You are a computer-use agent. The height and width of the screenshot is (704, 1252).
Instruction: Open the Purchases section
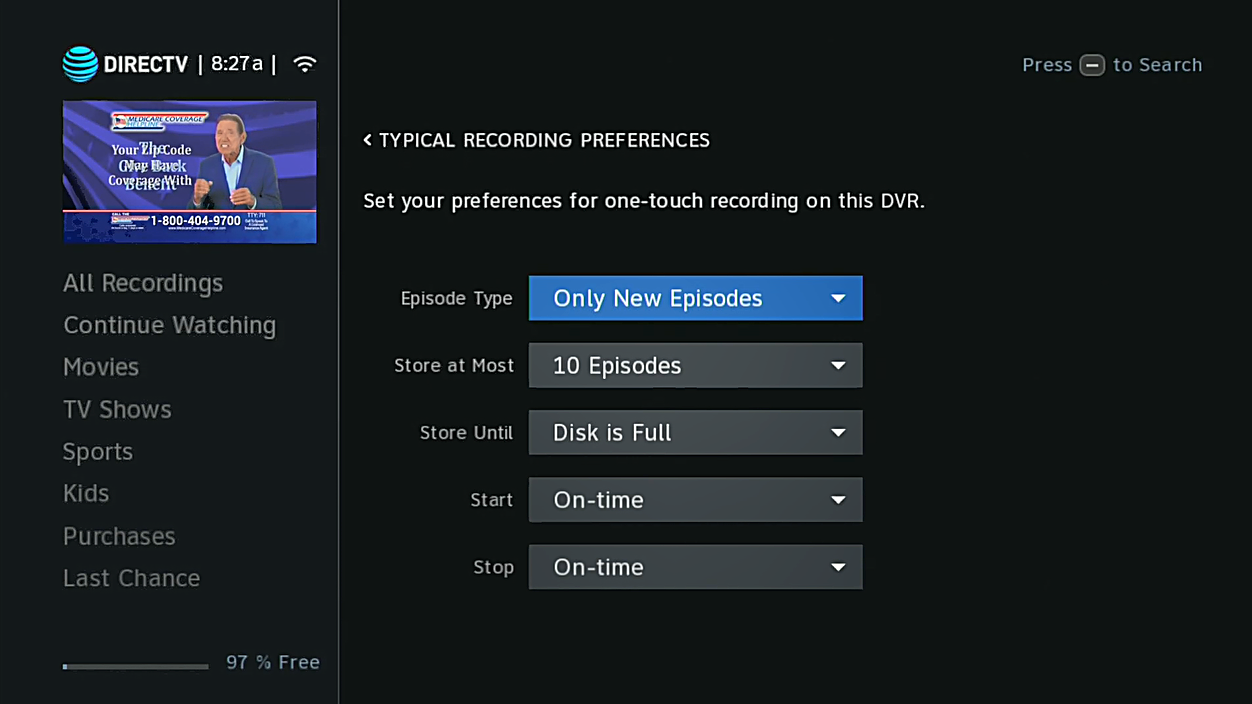tap(118, 536)
